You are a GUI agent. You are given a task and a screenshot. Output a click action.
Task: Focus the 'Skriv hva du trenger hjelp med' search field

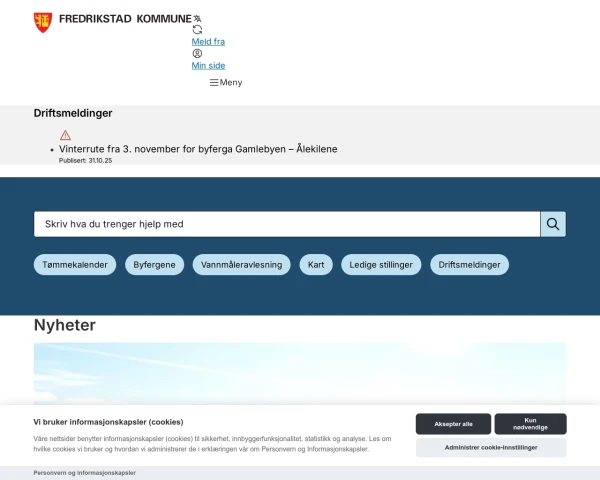click(x=287, y=224)
